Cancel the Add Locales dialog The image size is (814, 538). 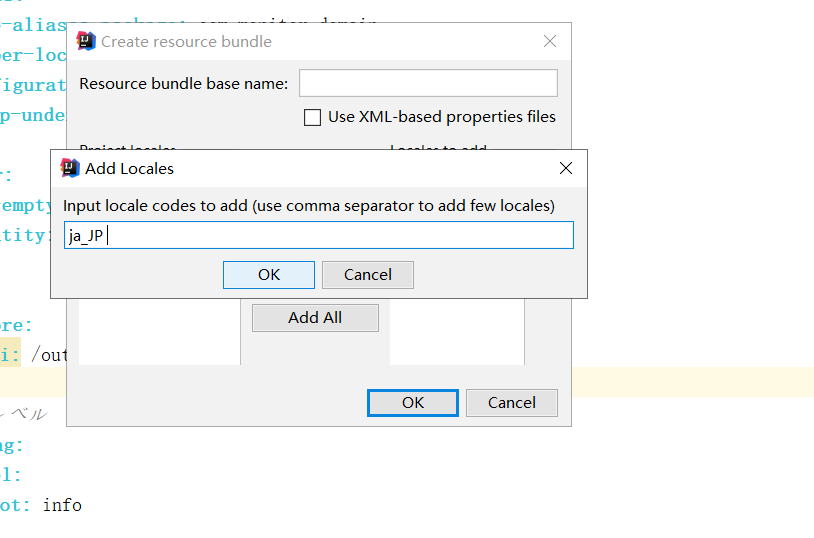[x=368, y=275]
